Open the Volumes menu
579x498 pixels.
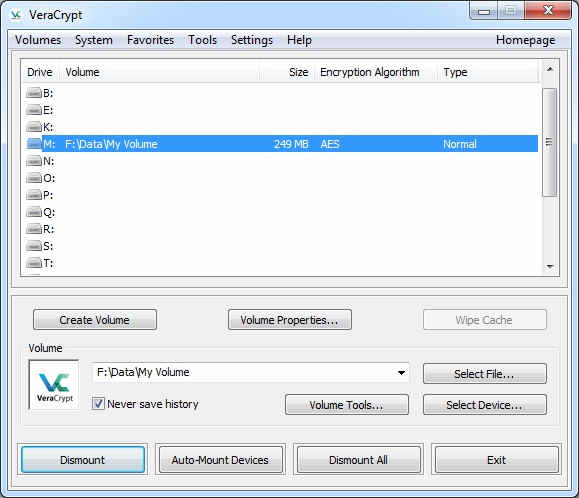point(38,40)
